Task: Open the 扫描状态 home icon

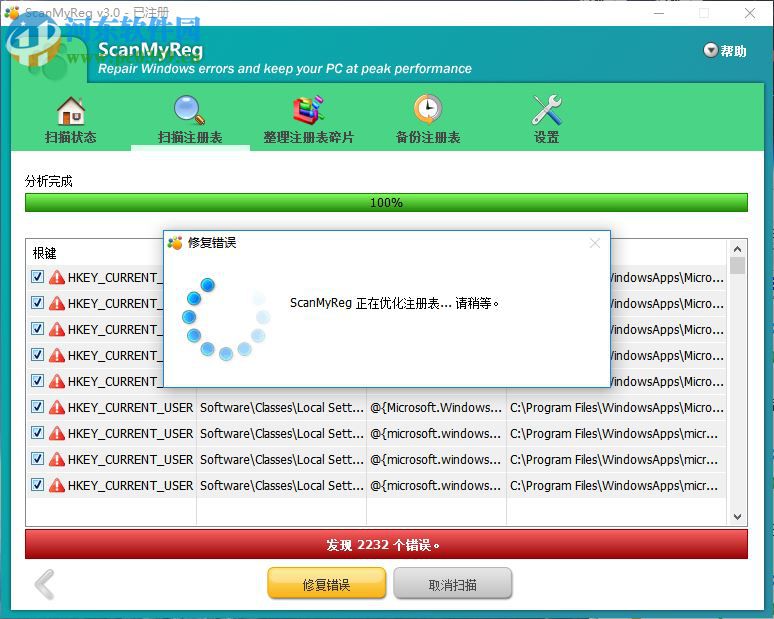Action: [71, 111]
